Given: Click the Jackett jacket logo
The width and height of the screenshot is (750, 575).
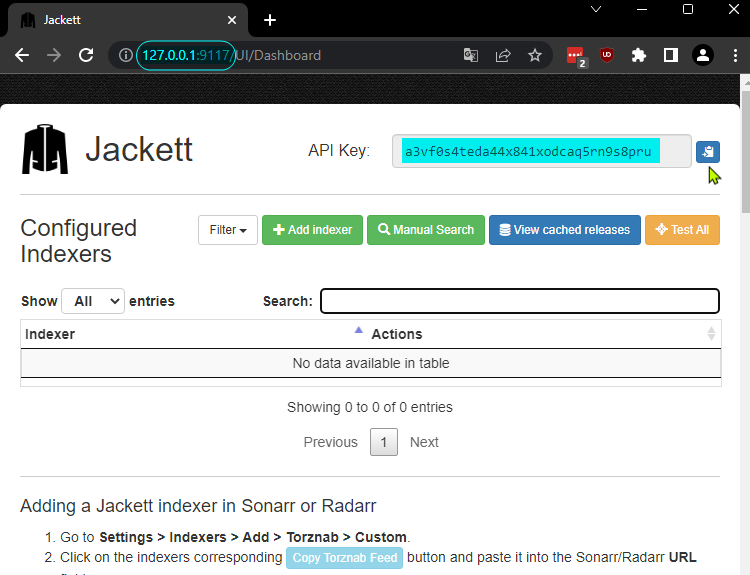Looking at the screenshot, I should click(x=44, y=149).
